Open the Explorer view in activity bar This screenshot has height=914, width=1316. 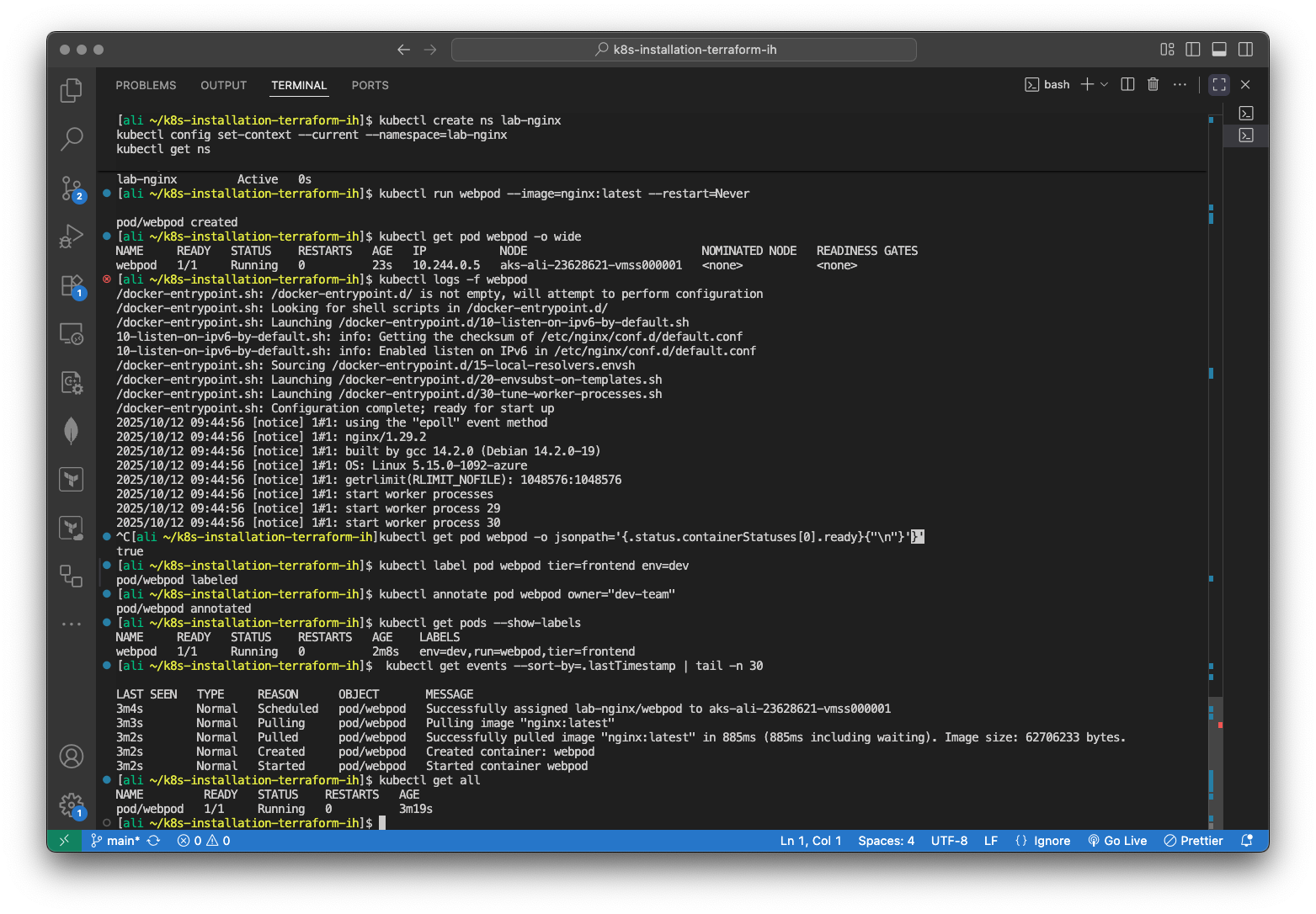pos(72,90)
